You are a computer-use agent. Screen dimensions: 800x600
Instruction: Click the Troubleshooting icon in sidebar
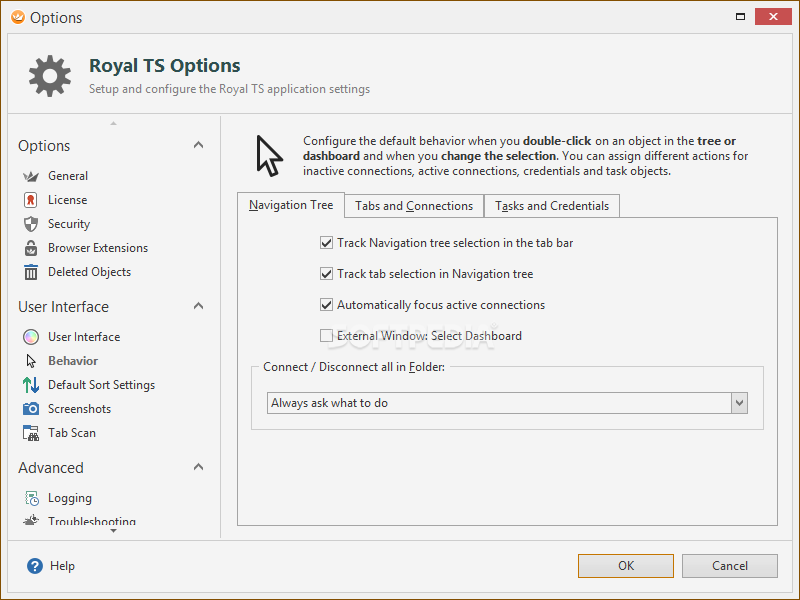click(x=31, y=520)
